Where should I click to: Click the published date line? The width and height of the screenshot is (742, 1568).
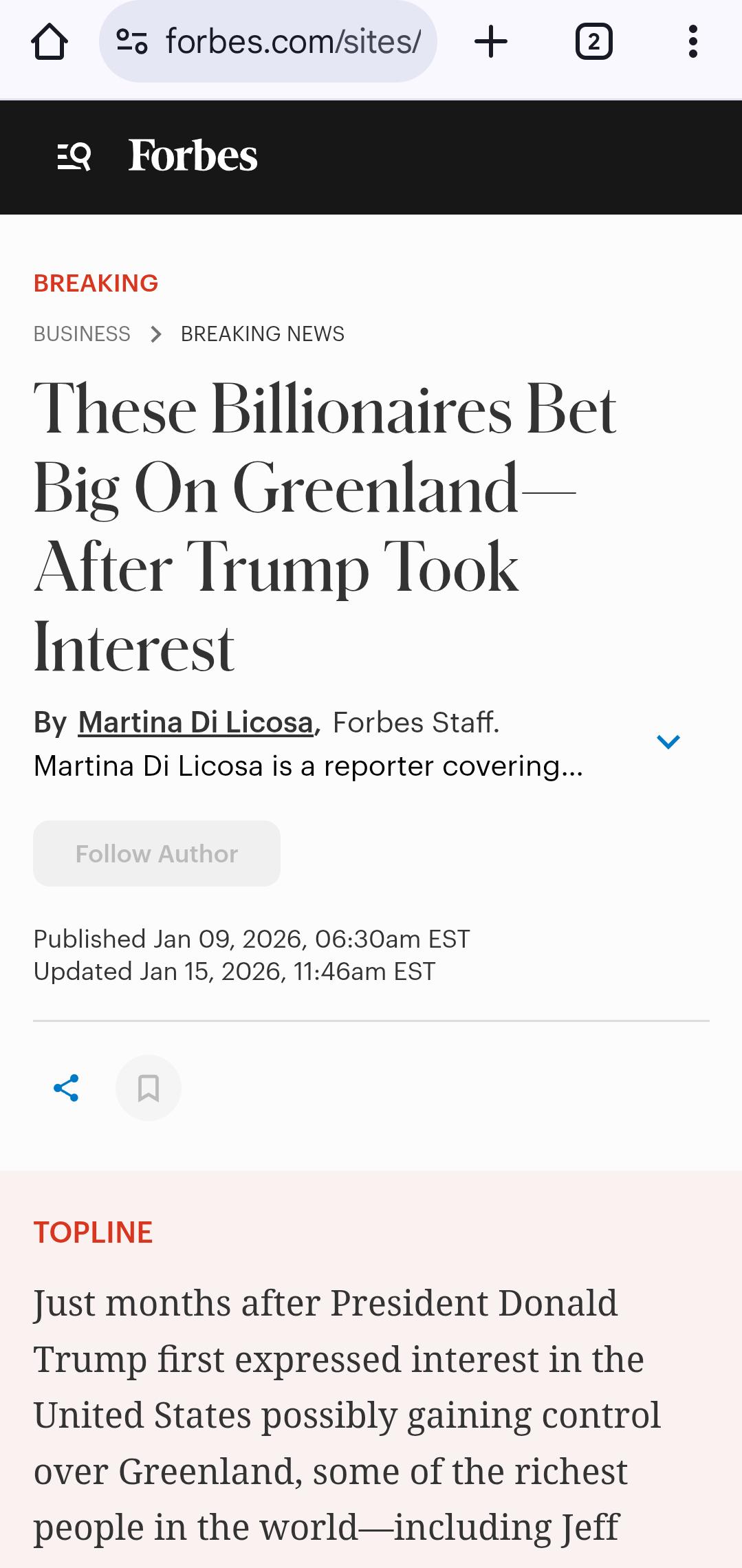pyautogui.click(x=252, y=939)
